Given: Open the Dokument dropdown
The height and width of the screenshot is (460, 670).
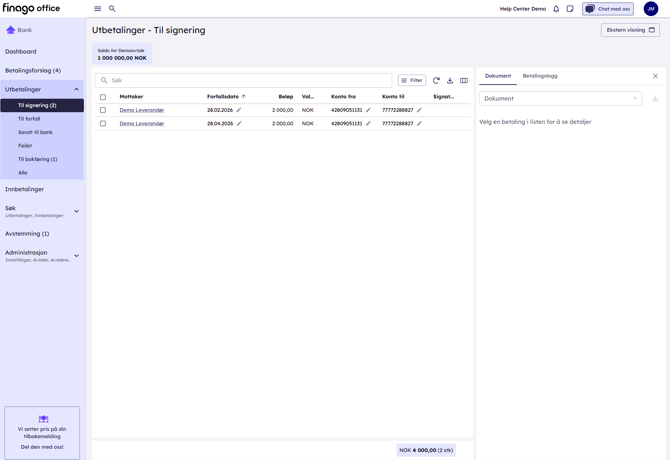Looking at the screenshot, I should coord(561,99).
